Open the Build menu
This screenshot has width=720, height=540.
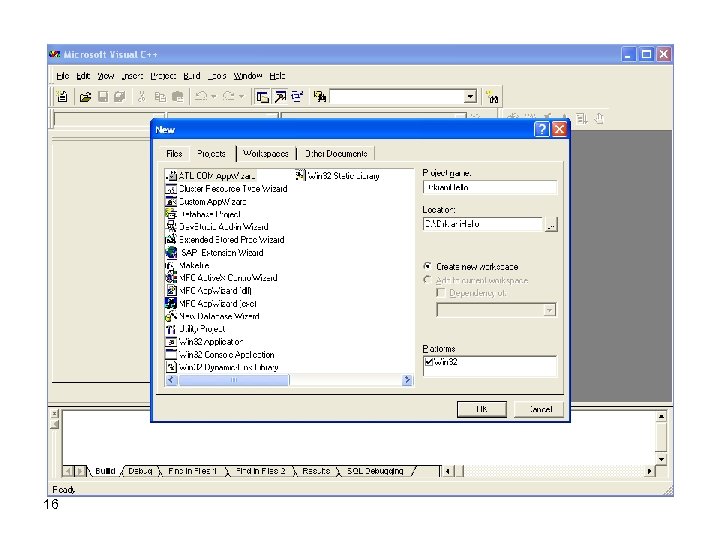(x=192, y=76)
